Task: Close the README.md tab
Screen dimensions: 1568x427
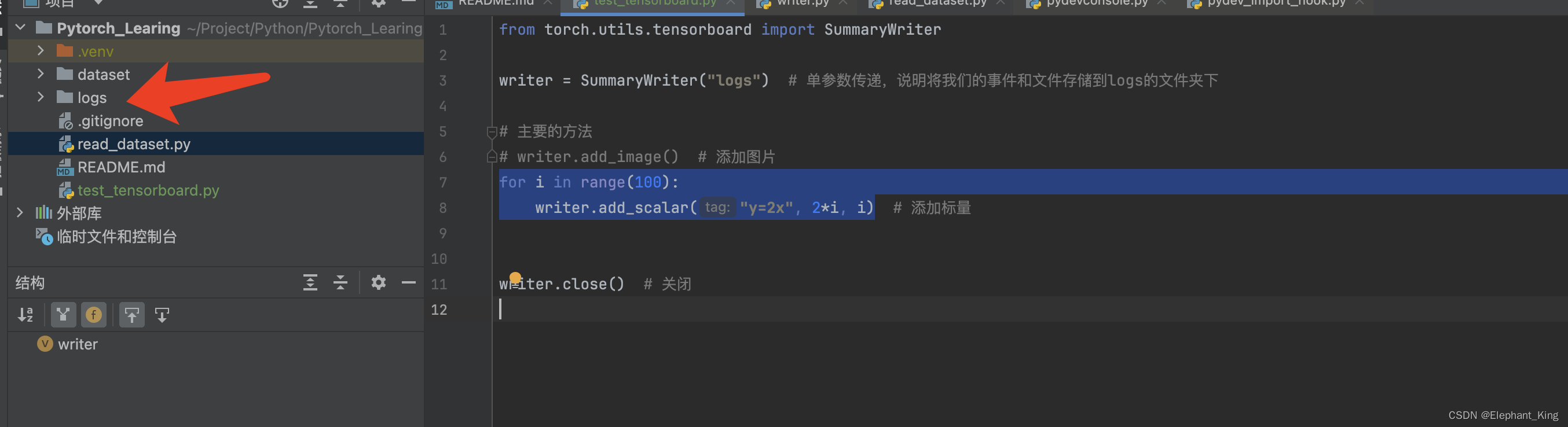Action: pyautogui.click(x=547, y=3)
